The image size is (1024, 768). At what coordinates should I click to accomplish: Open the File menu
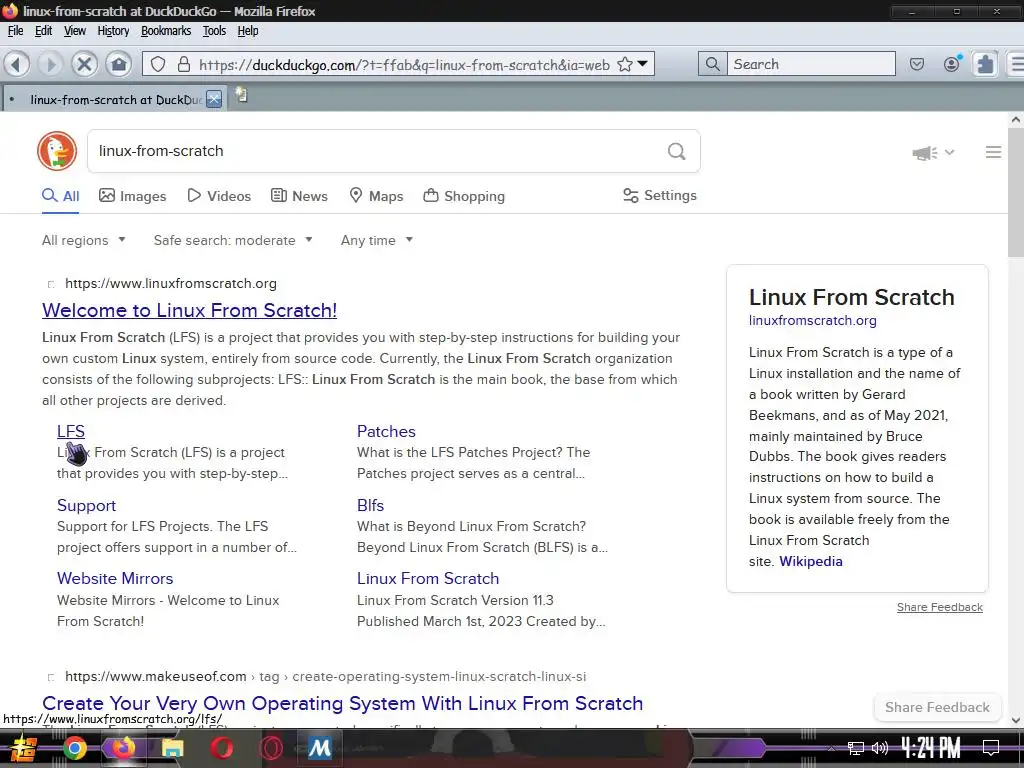tap(15, 31)
